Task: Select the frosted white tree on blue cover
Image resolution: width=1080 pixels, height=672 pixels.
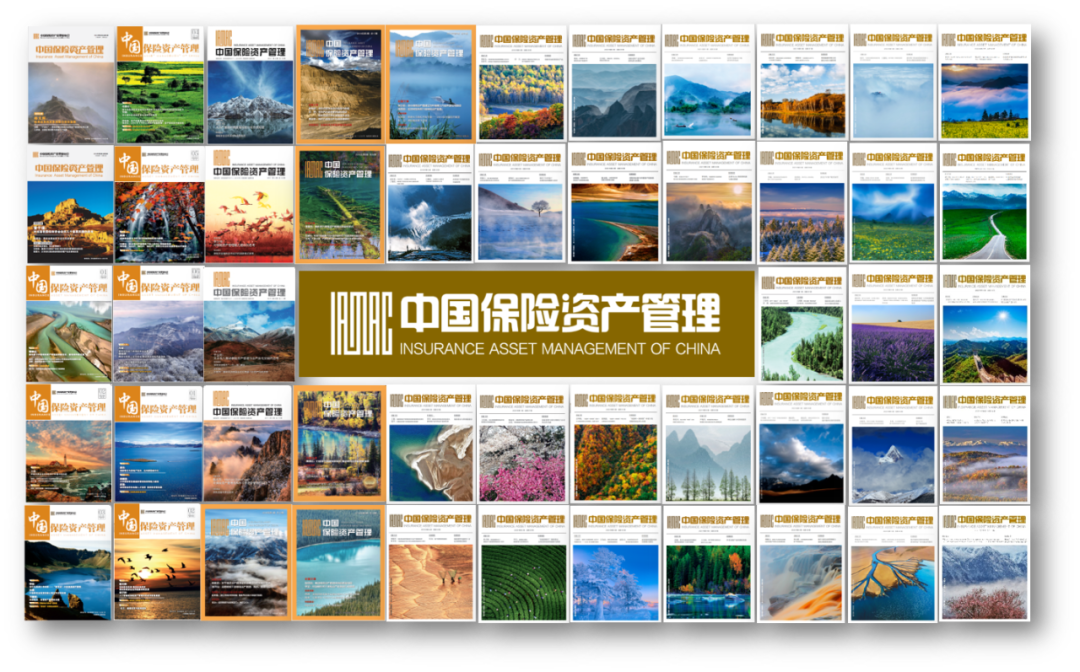Action: [x=614, y=565]
